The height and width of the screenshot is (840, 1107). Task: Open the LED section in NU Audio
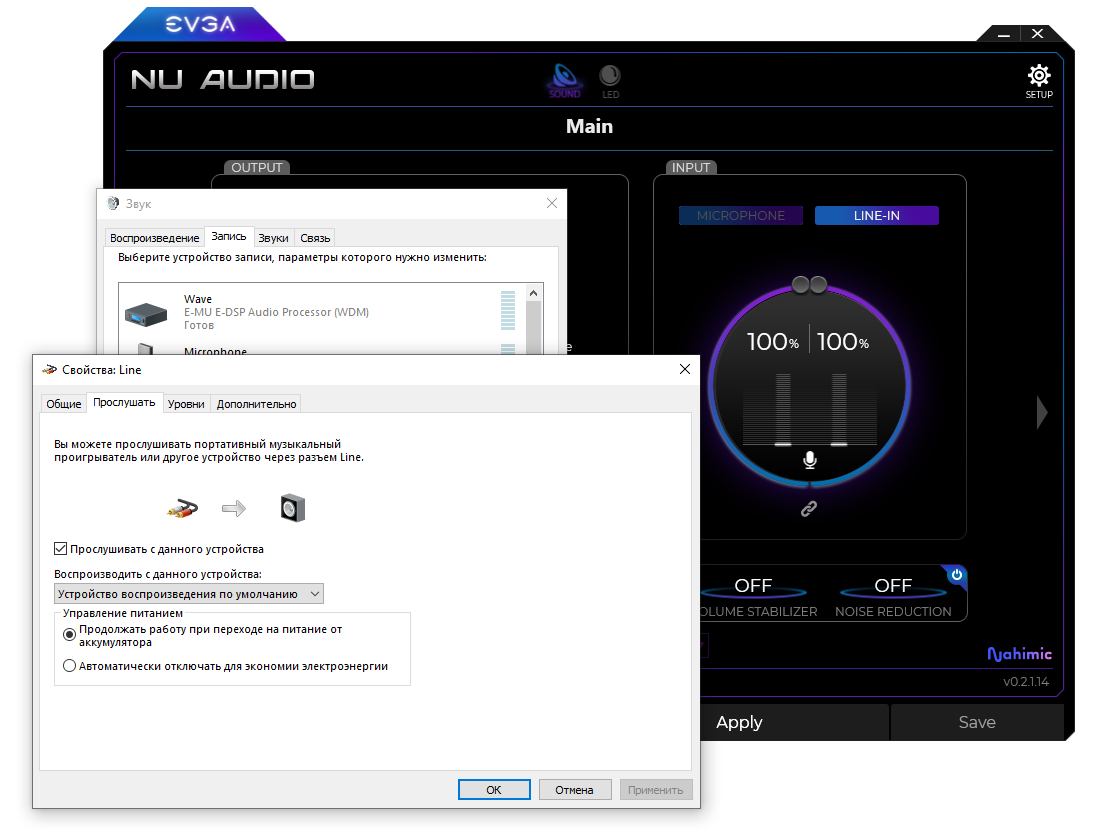pyautogui.click(x=610, y=81)
